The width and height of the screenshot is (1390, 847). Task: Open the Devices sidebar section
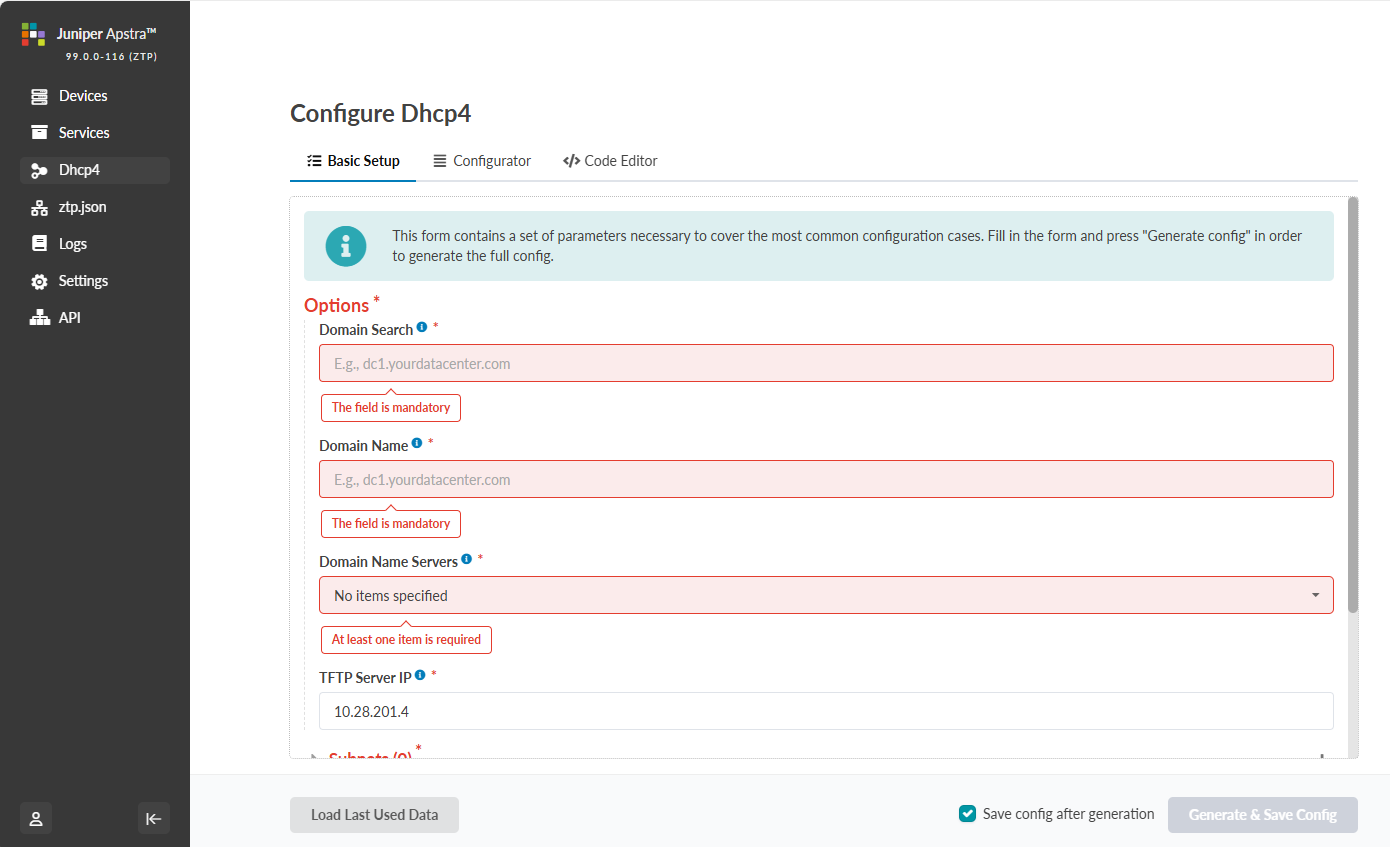82,96
